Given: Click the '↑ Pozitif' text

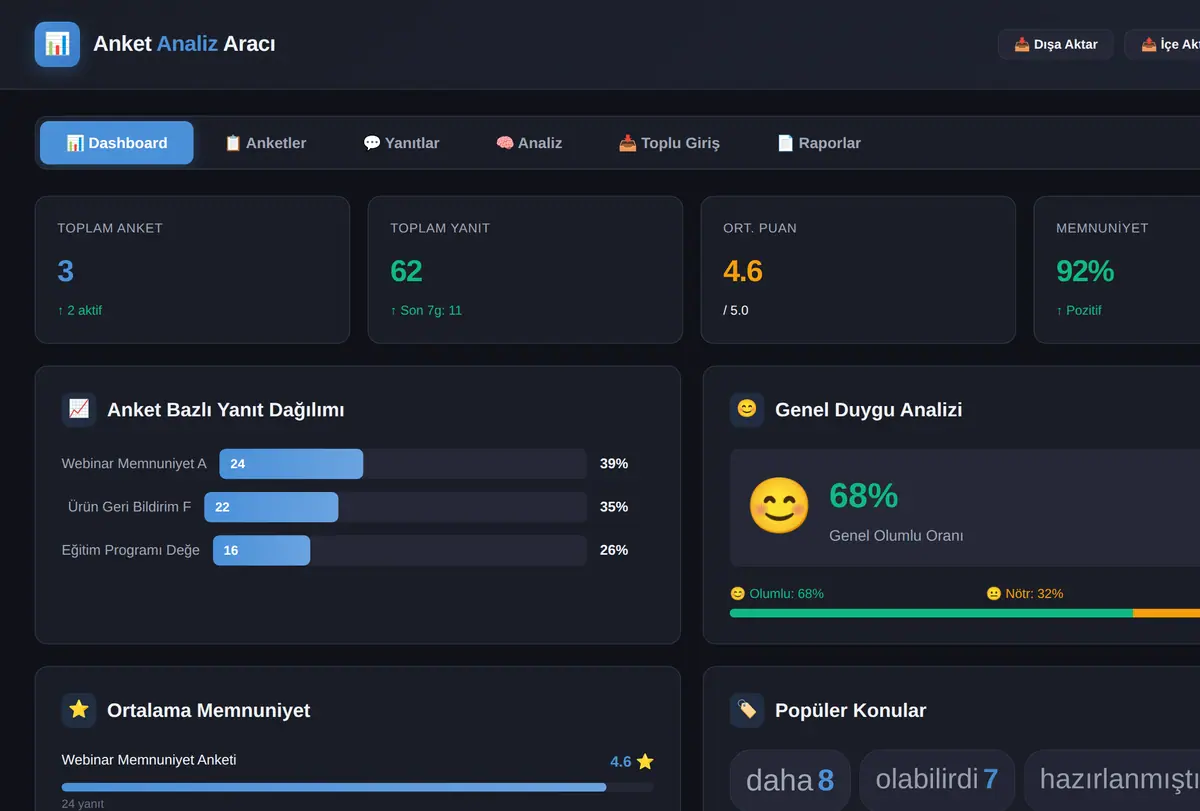Looking at the screenshot, I should 1079,310.
